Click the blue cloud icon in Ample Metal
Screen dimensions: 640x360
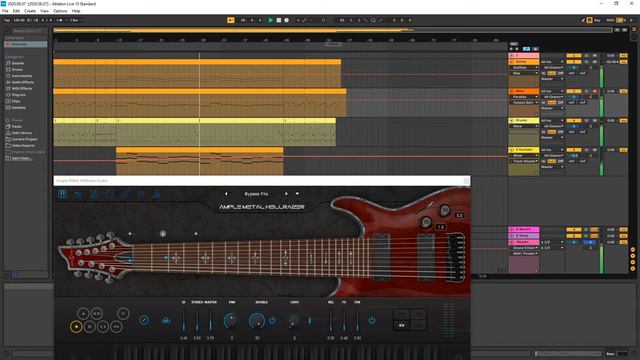point(166,320)
